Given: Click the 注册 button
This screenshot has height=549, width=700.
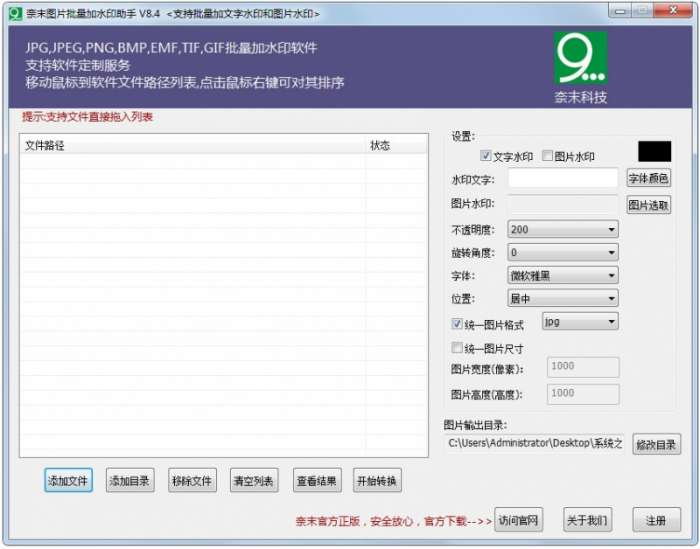Looking at the screenshot, I should tap(657, 520).
